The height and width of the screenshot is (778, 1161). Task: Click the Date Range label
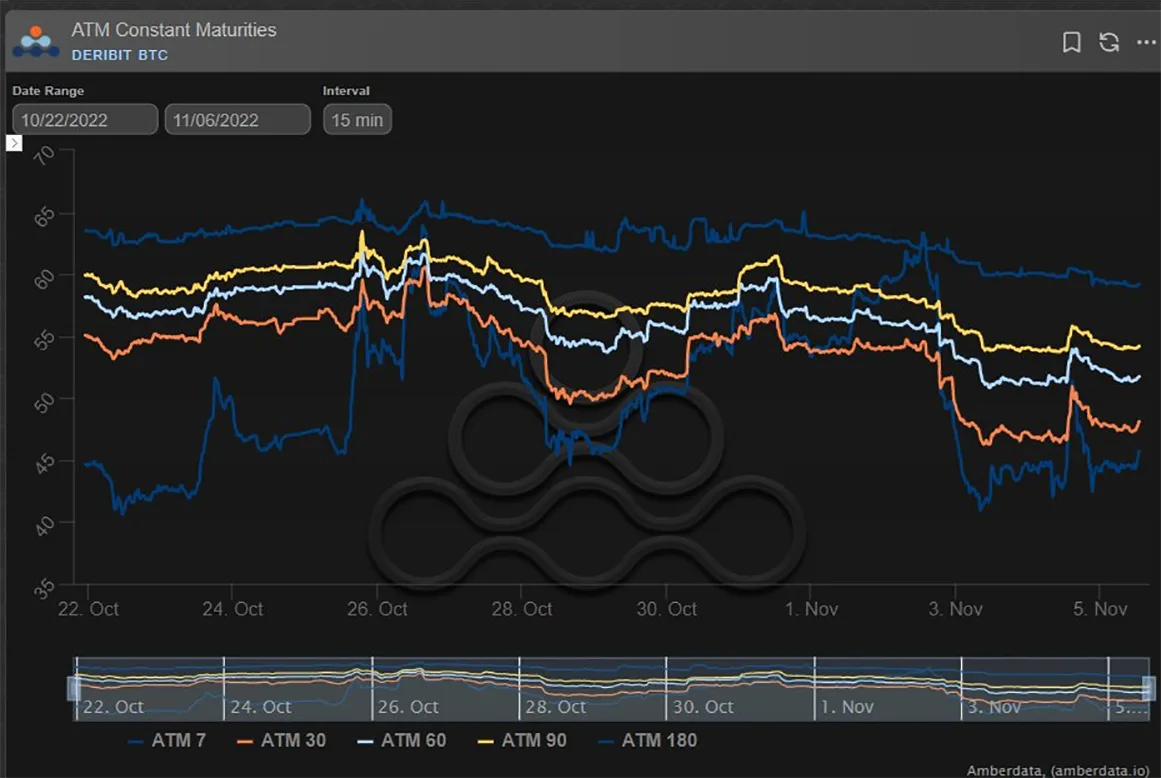pyautogui.click(x=48, y=90)
